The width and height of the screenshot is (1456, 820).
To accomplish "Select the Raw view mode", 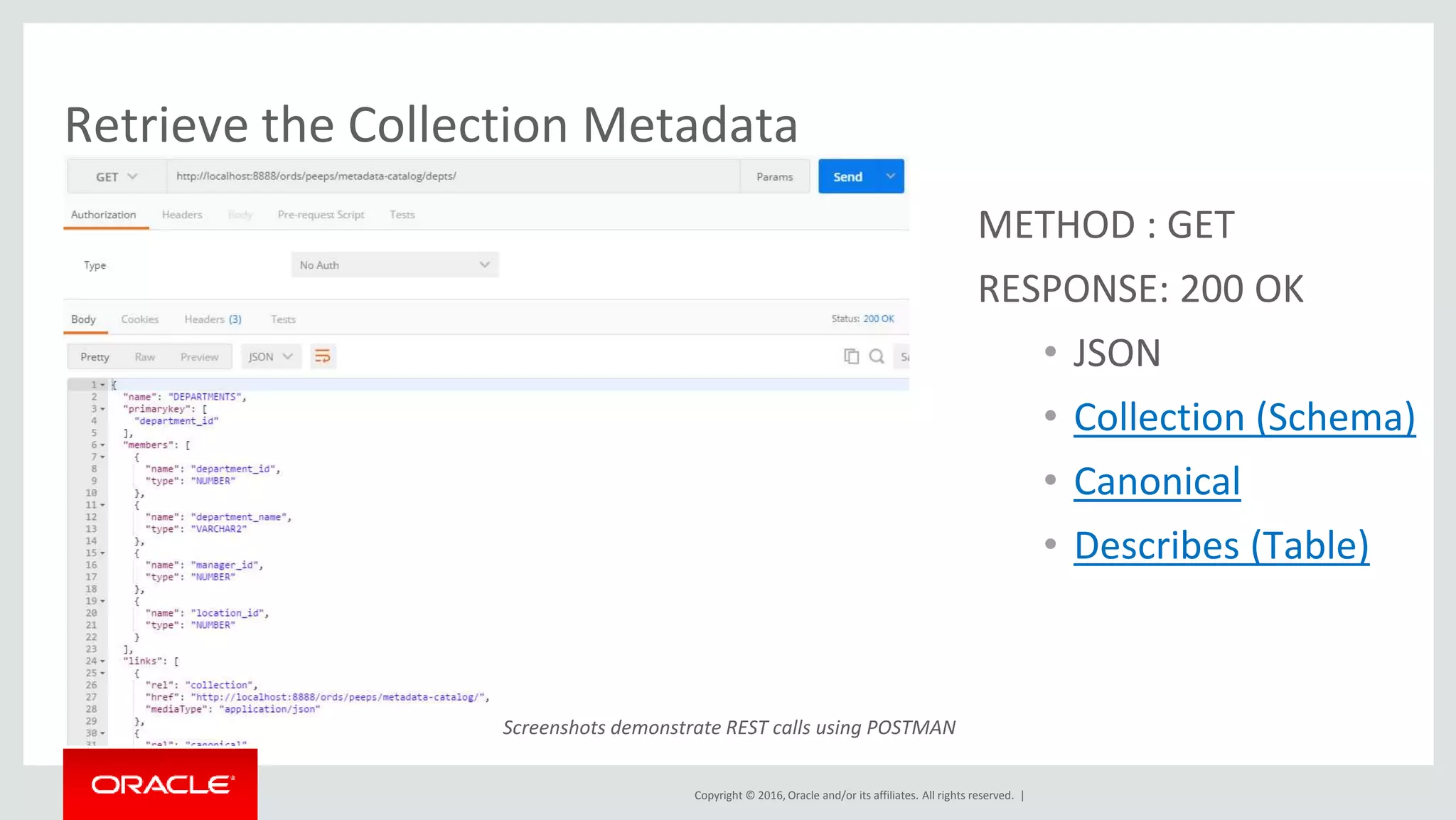I will click(x=145, y=357).
